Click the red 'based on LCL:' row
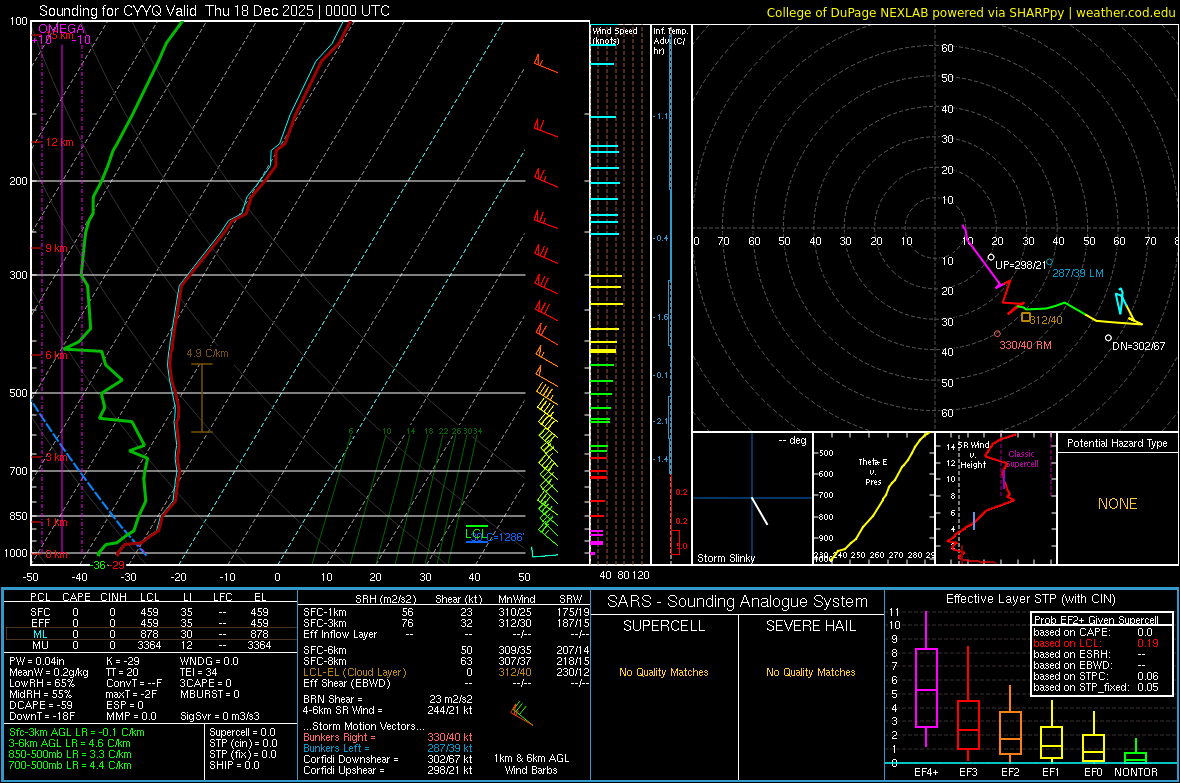The image size is (1180, 783). point(1096,643)
